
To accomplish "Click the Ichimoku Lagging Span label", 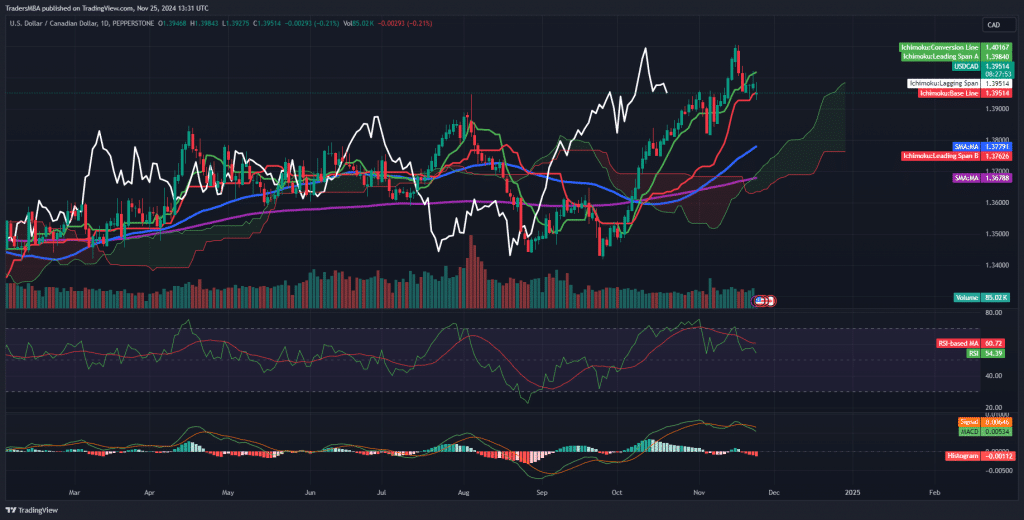I will click(943, 83).
